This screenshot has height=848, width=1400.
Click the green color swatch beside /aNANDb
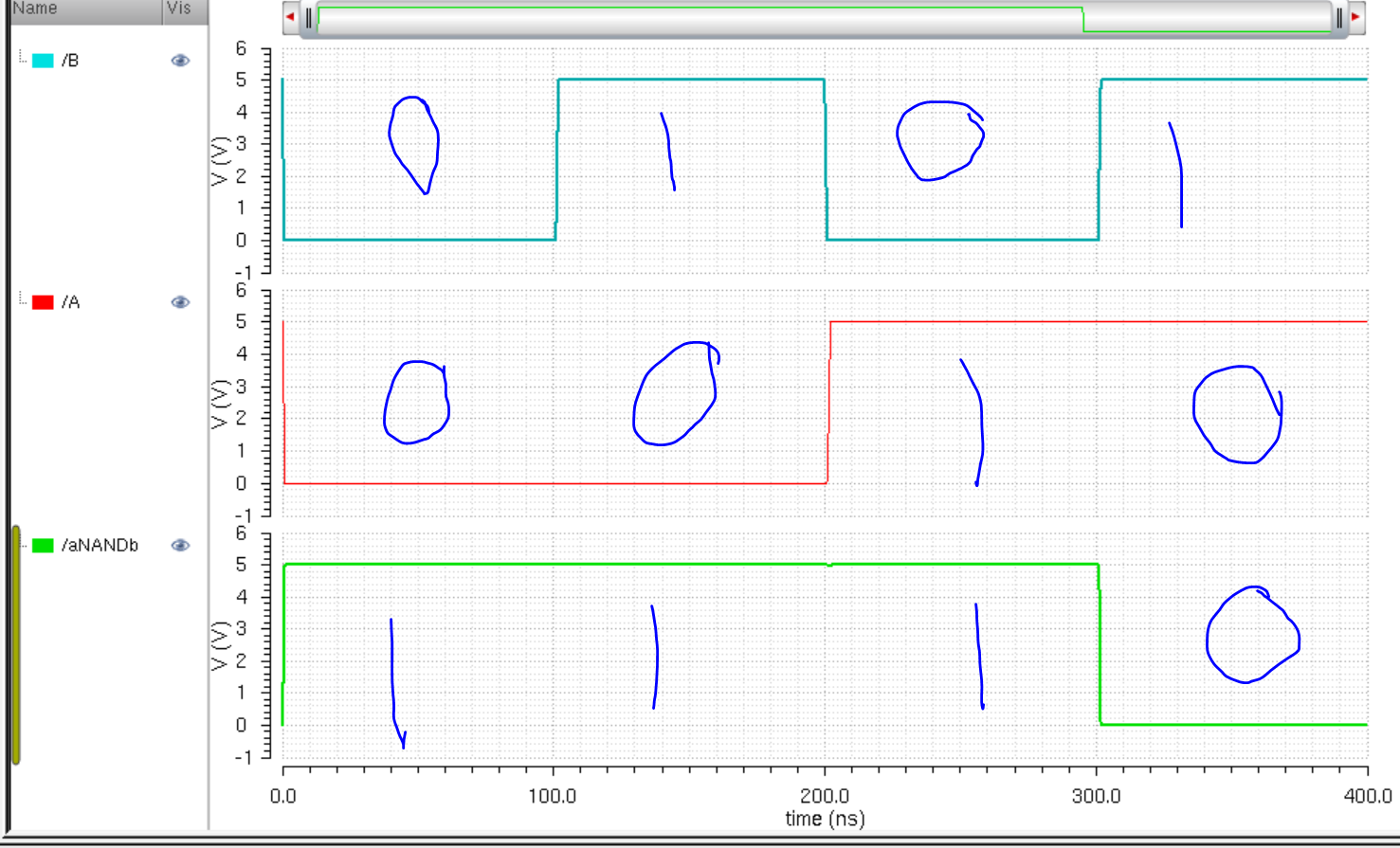point(43,546)
